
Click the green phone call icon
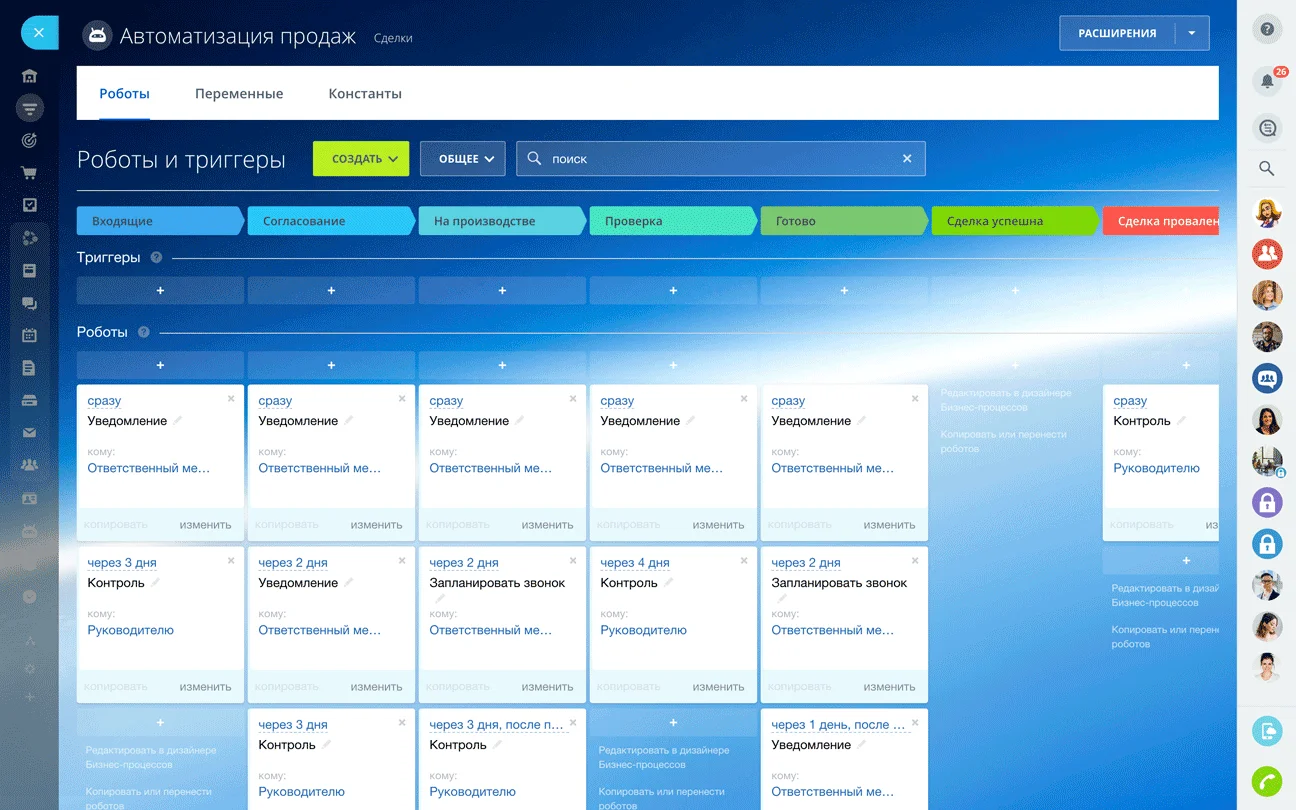click(1267, 781)
